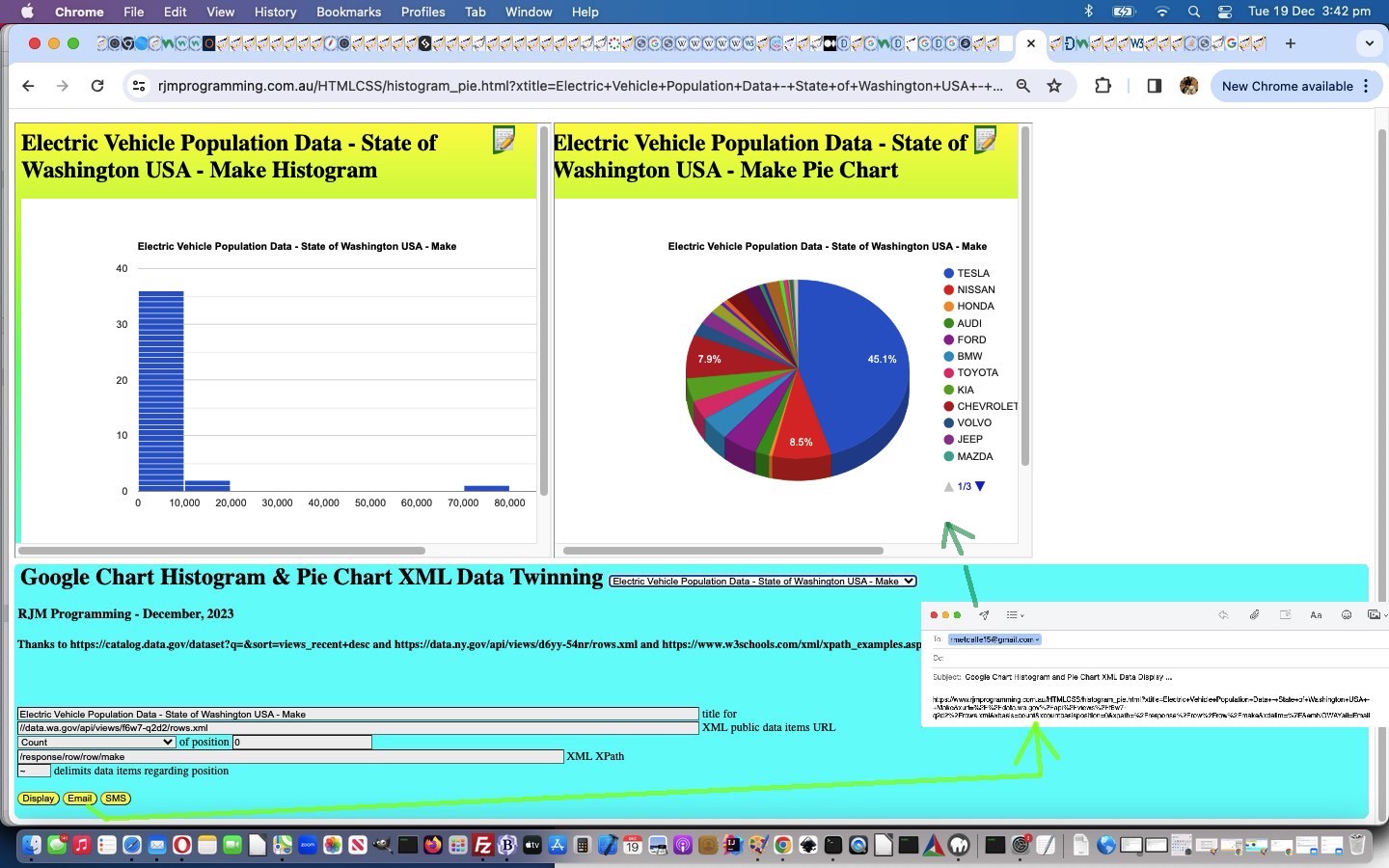
Task: Click the XML XPath input field
Action: [290, 756]
